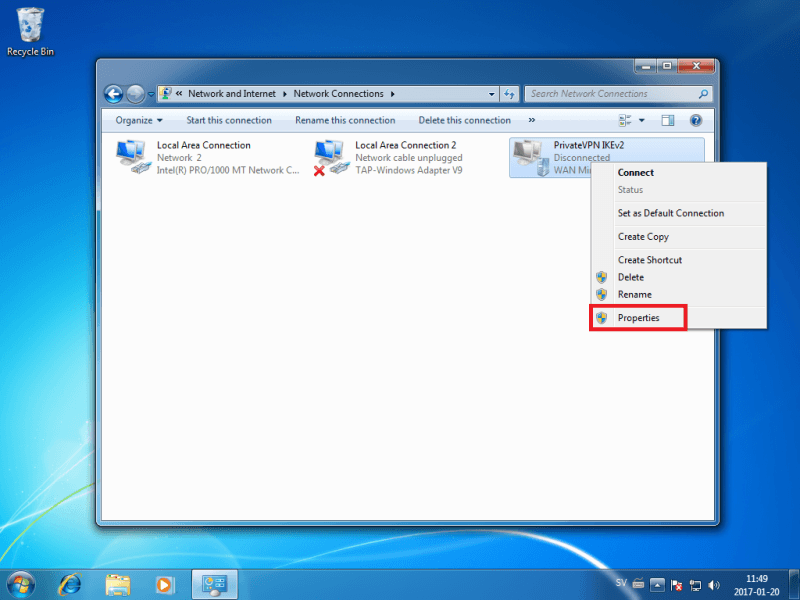Click Rename this connection in toolbar

[x=345, y=120]
